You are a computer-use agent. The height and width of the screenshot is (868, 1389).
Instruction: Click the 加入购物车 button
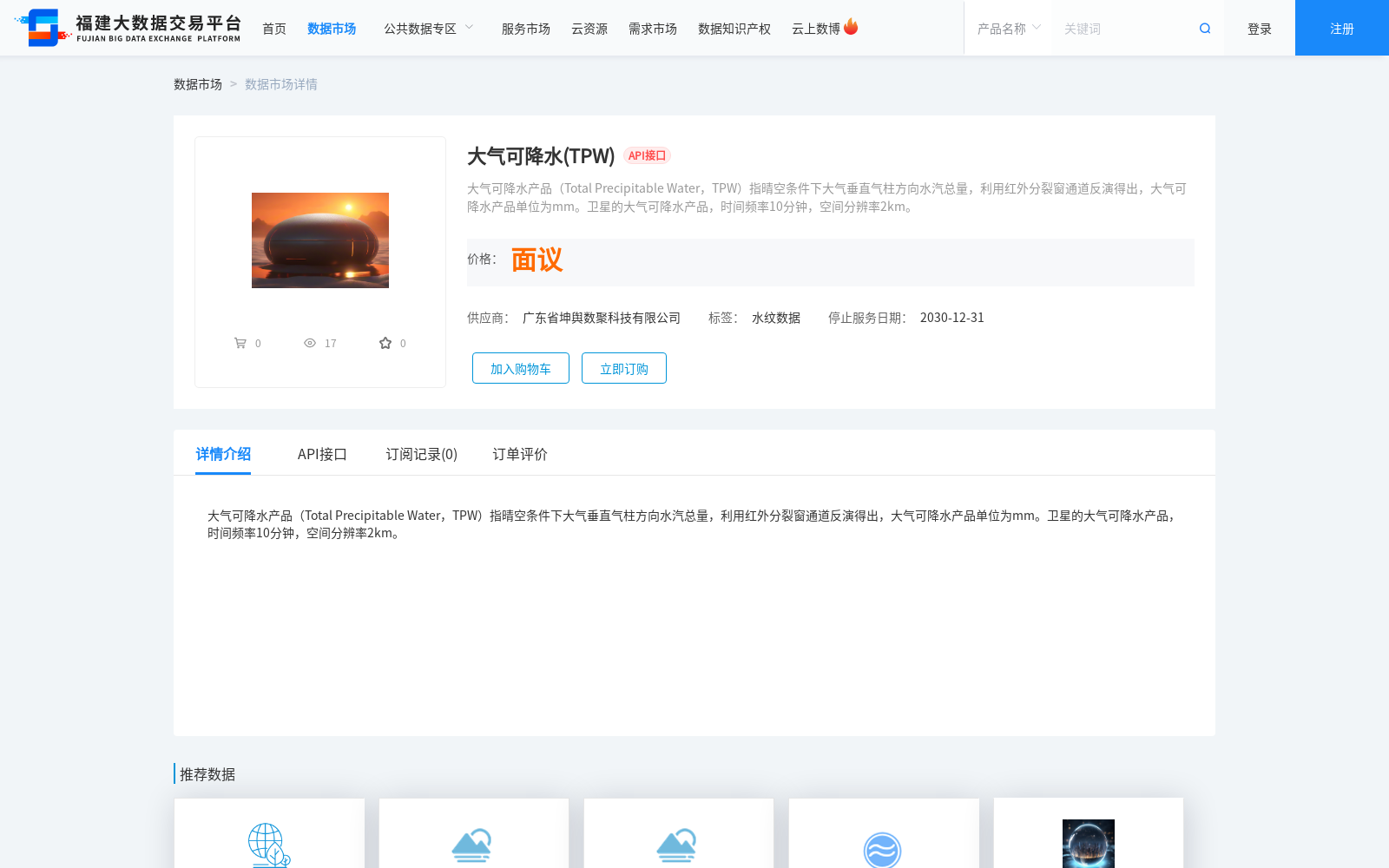(521, 368)
